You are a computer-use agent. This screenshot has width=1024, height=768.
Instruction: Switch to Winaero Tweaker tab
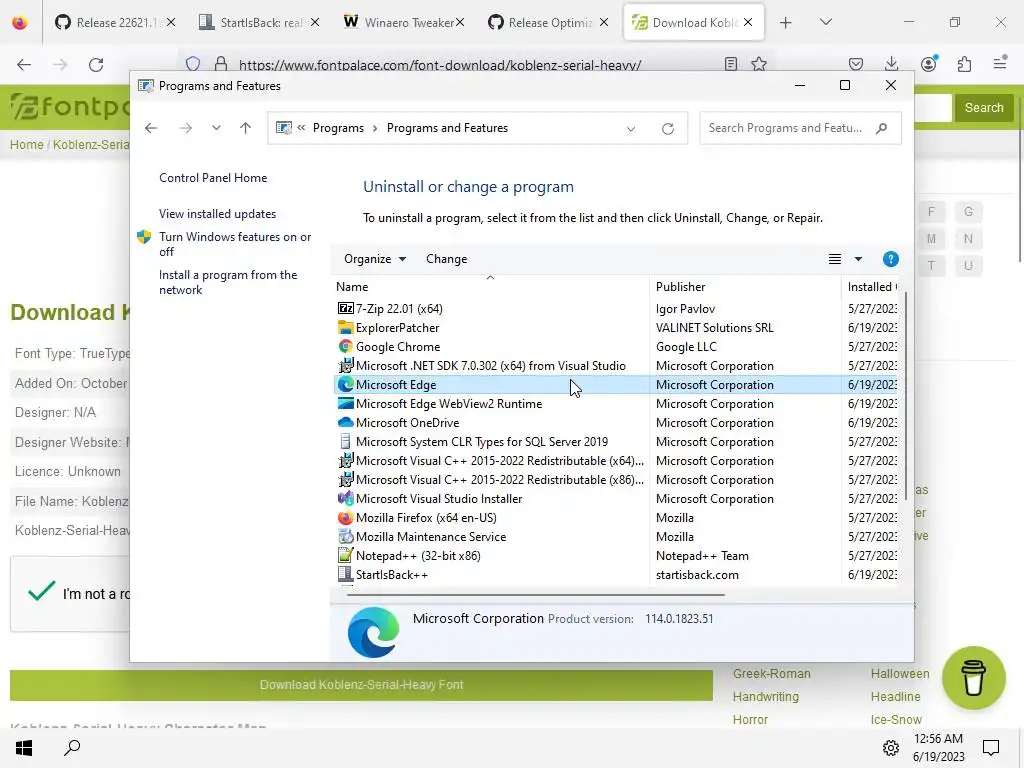click(404, 23)
